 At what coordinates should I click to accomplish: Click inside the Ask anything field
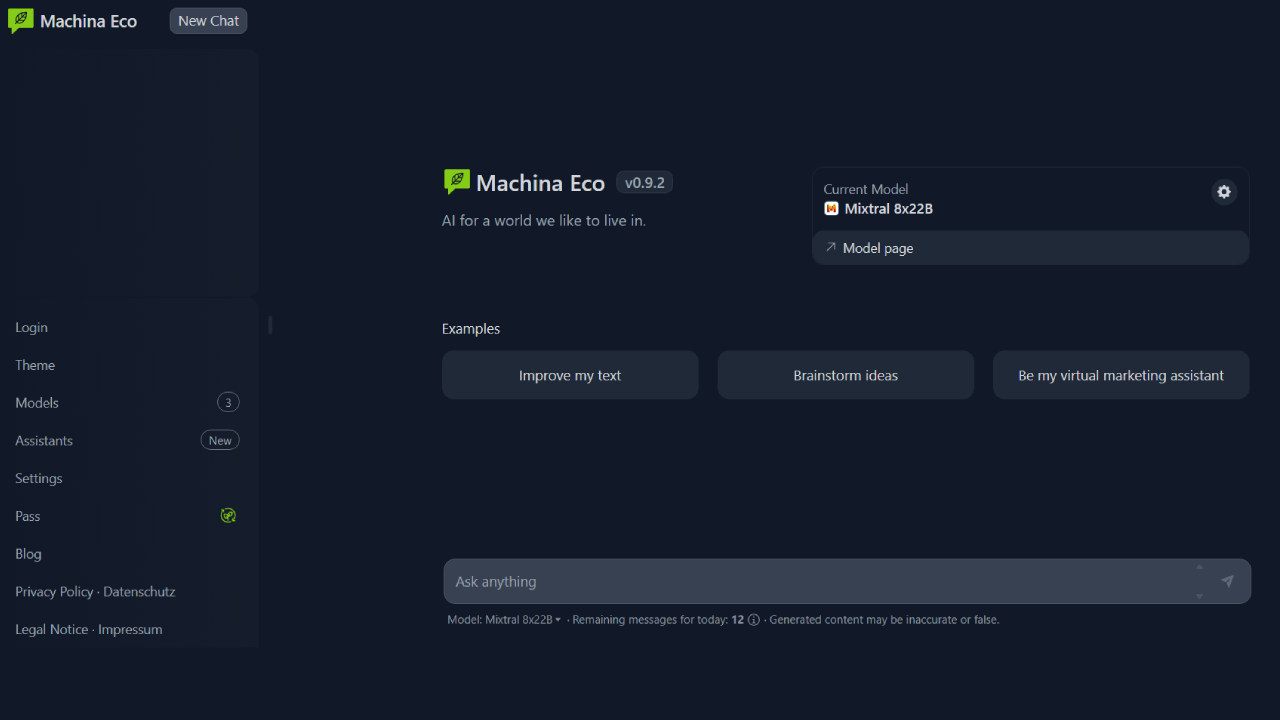coord(800,581)
